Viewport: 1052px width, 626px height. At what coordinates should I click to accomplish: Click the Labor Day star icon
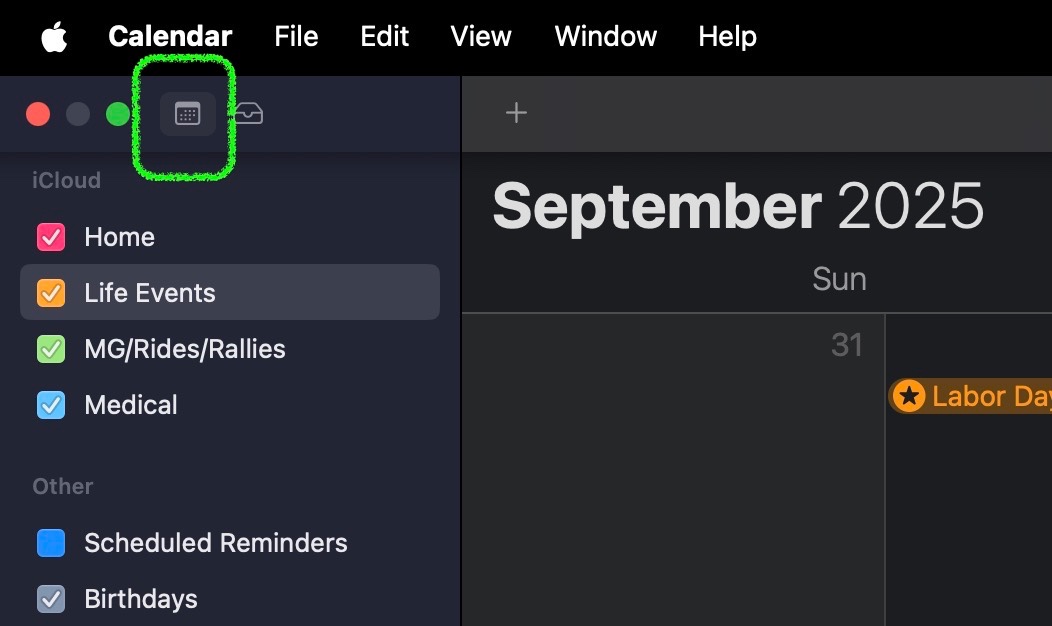pos(908,397)
